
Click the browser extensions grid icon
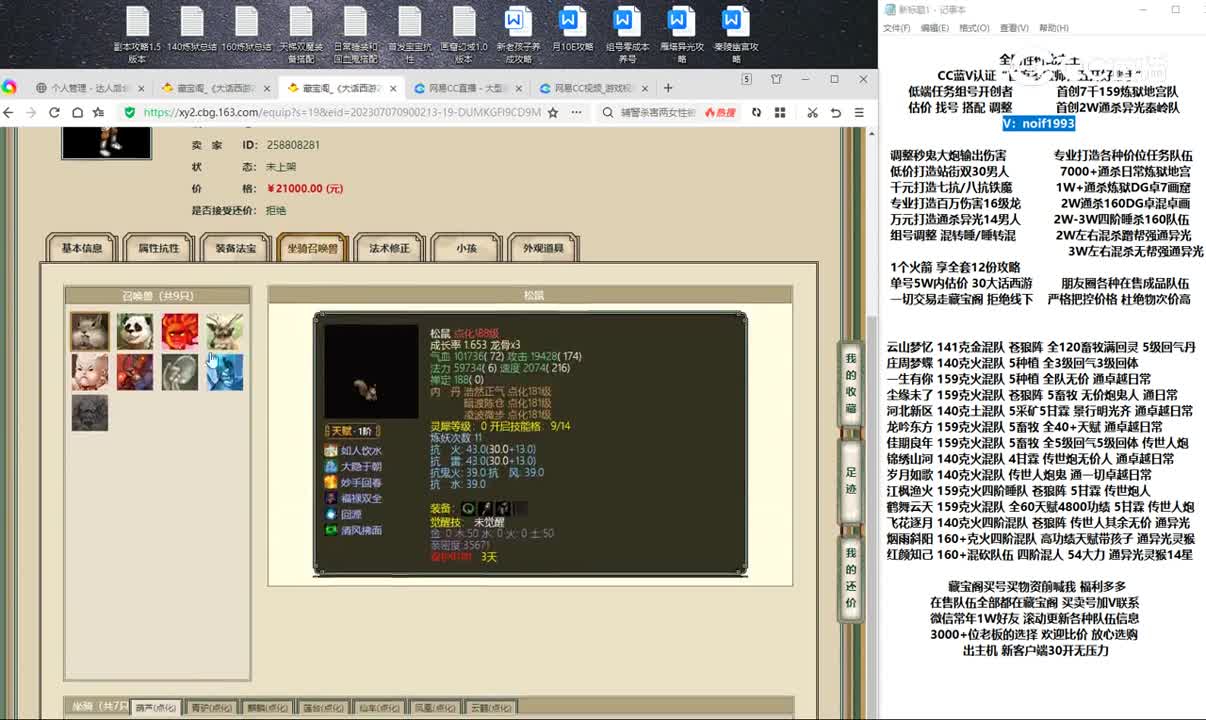[x=780, y=113]
